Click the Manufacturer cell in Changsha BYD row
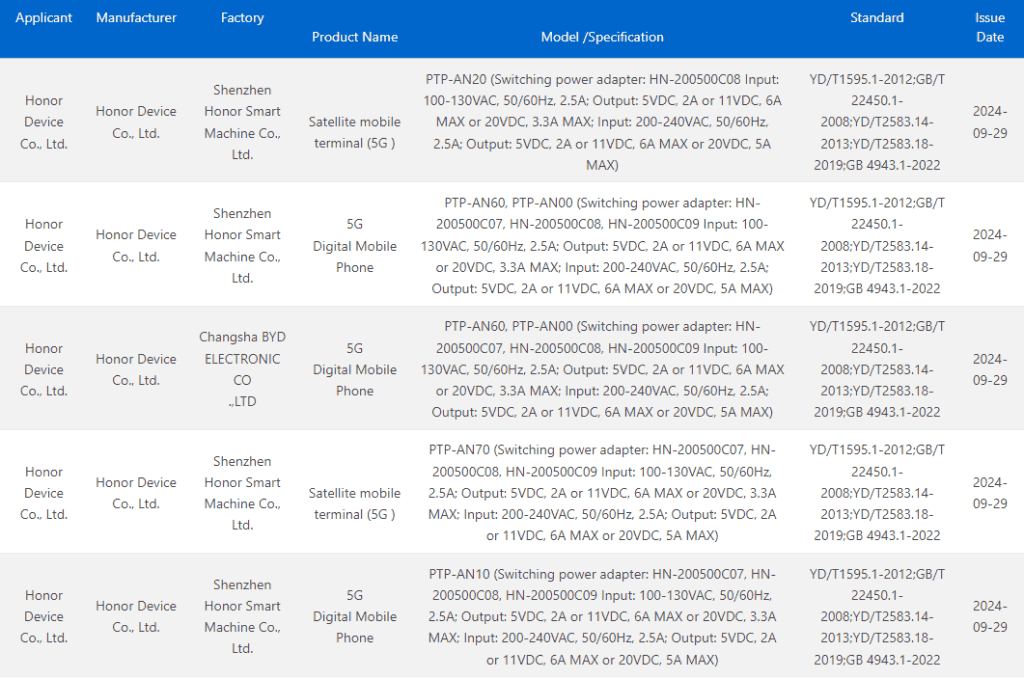The width and height of the screenshot is (1024, 679). click(x=136, y=369)
